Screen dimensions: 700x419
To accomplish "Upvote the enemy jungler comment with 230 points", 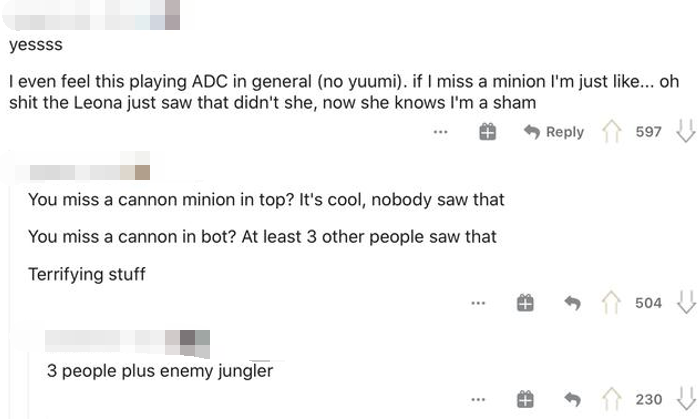I will [x=611, y=399].
